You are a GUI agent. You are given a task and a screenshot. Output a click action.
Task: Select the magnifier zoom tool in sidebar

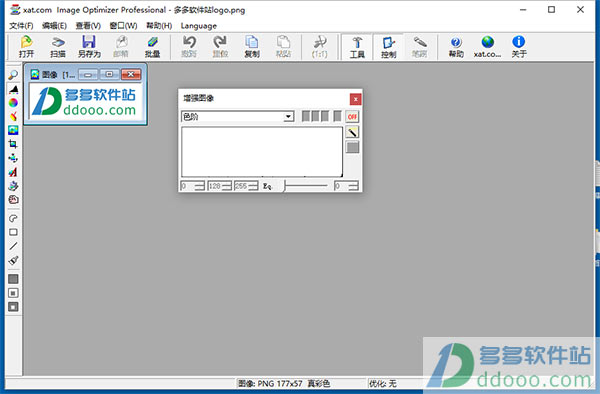13,75
